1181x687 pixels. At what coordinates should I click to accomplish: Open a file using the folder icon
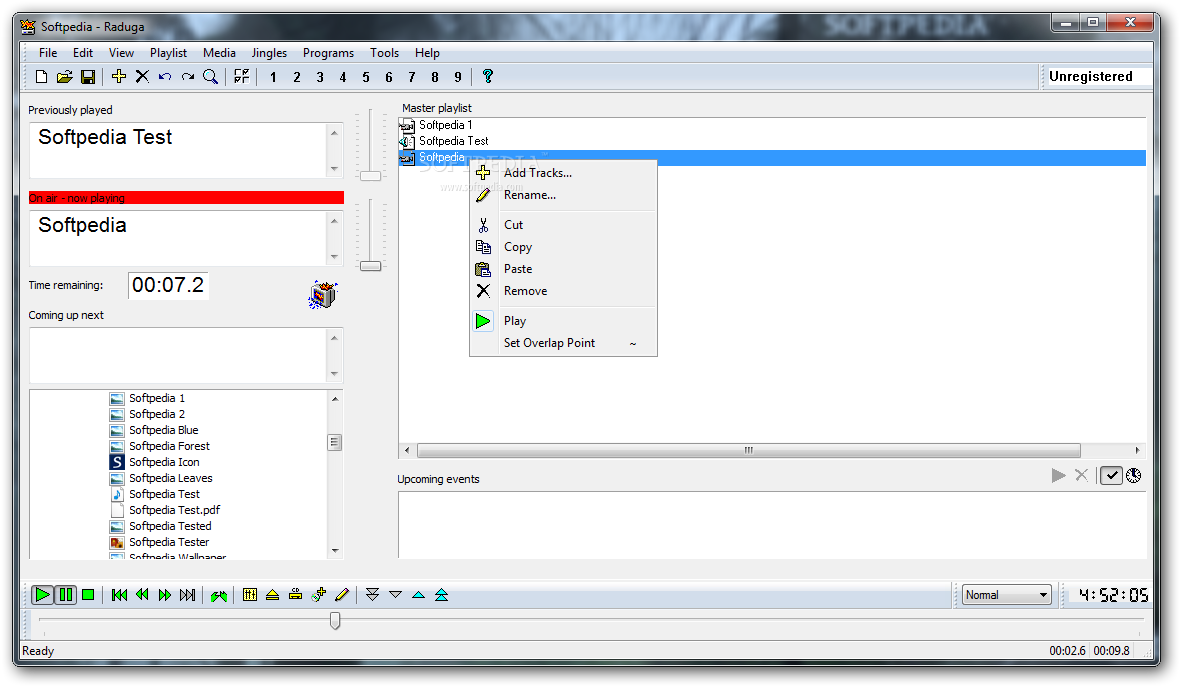coord(65,77)
